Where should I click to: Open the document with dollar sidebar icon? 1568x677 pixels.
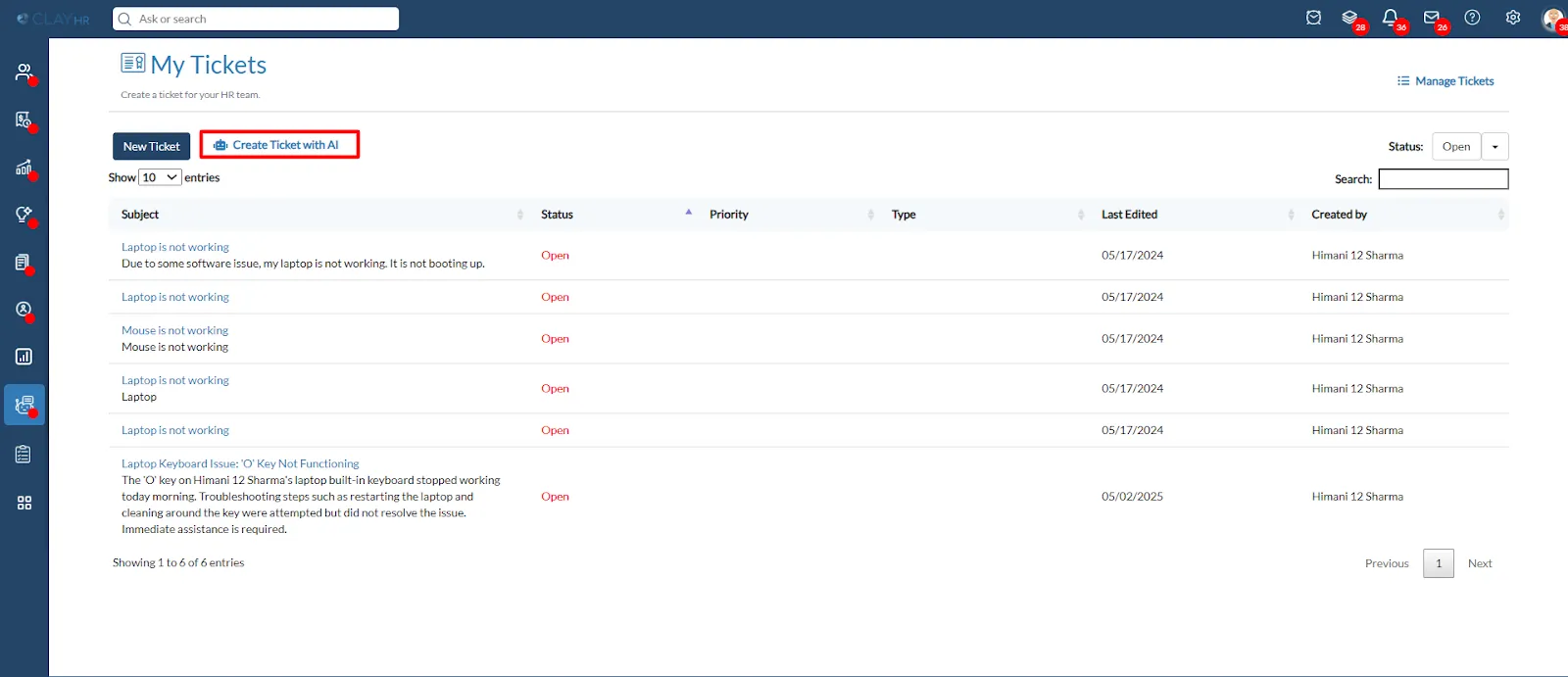(x=24, y=120)
